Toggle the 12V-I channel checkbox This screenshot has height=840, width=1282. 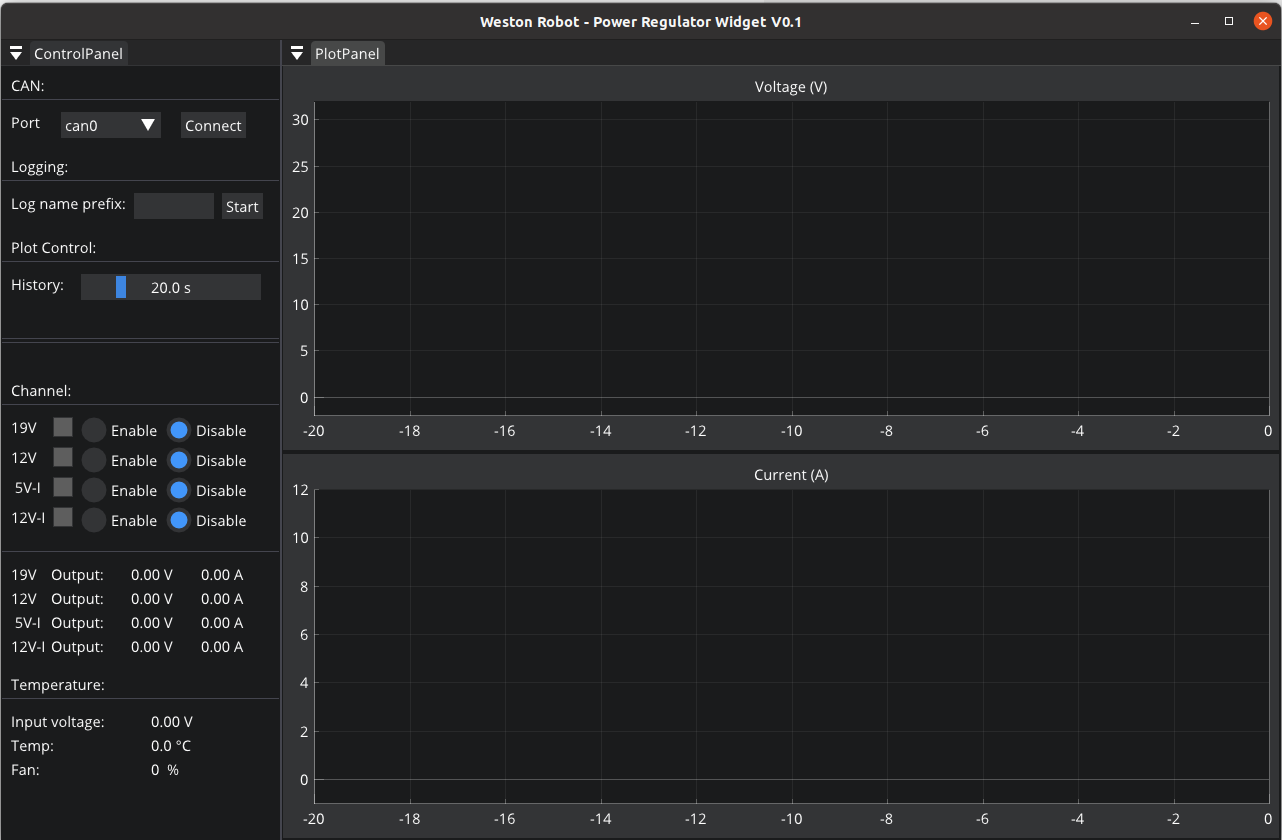click(63, 517)
